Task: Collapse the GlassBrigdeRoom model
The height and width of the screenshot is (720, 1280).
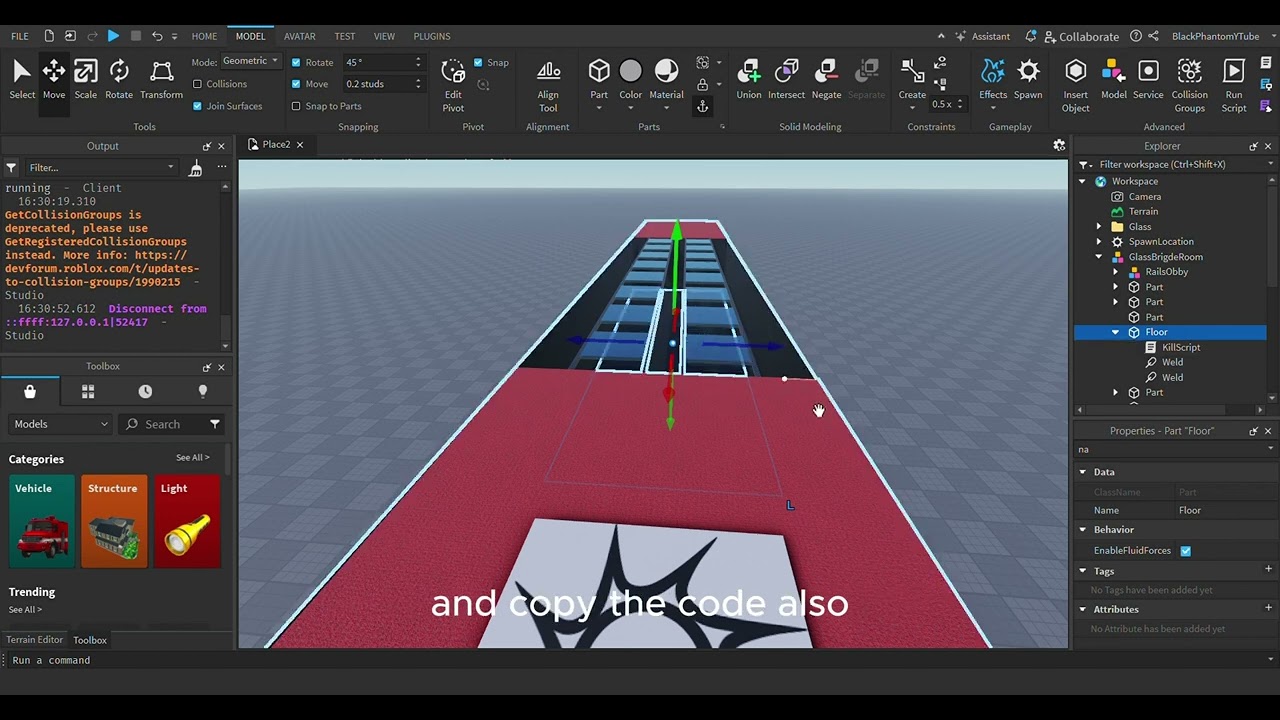Action: [x=1099, y=257]
